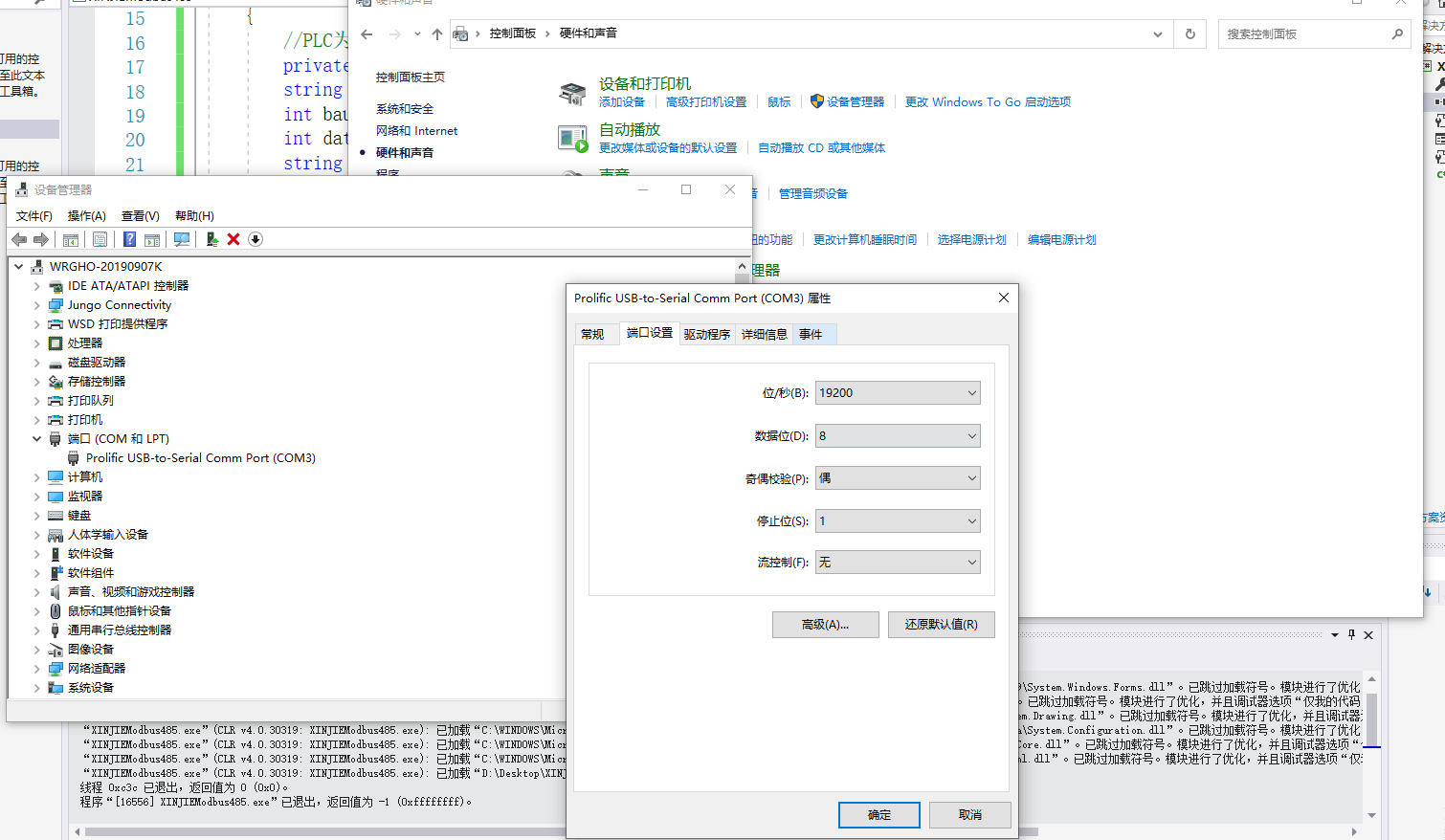The width and height of the screenshot is (1445, 840).
Task: Expand the IDE ATA/ATAPI 控制器 node
Action: (x=37, y=286)
